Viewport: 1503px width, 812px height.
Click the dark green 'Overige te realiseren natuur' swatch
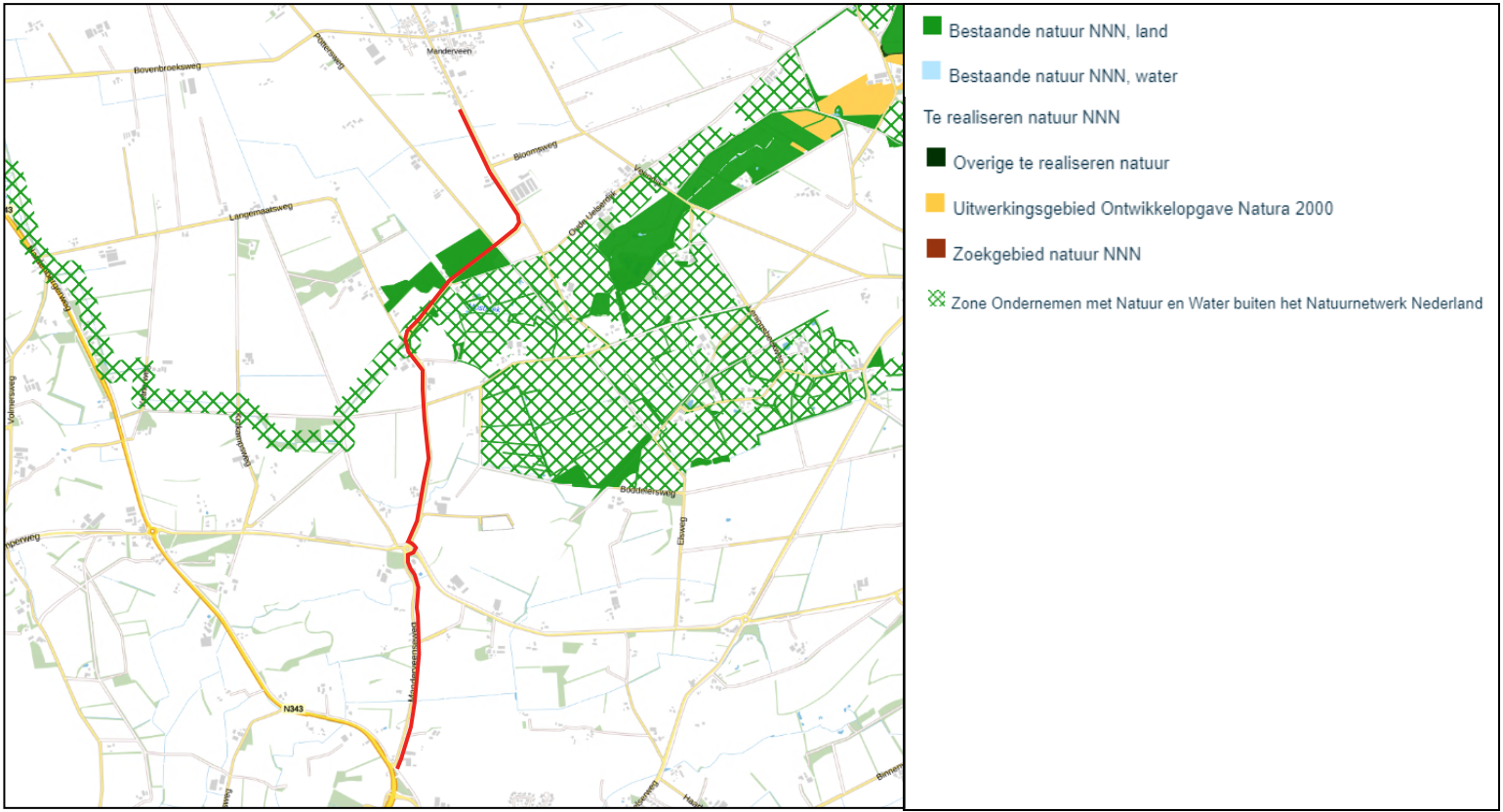pyautogui.click(x=935, y=158)
